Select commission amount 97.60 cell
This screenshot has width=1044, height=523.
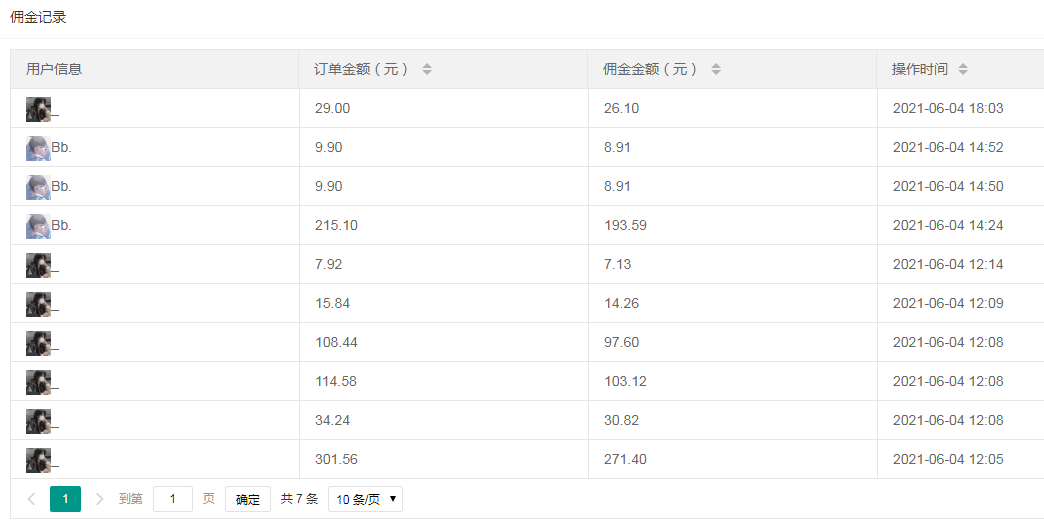(x=732, y=342)
